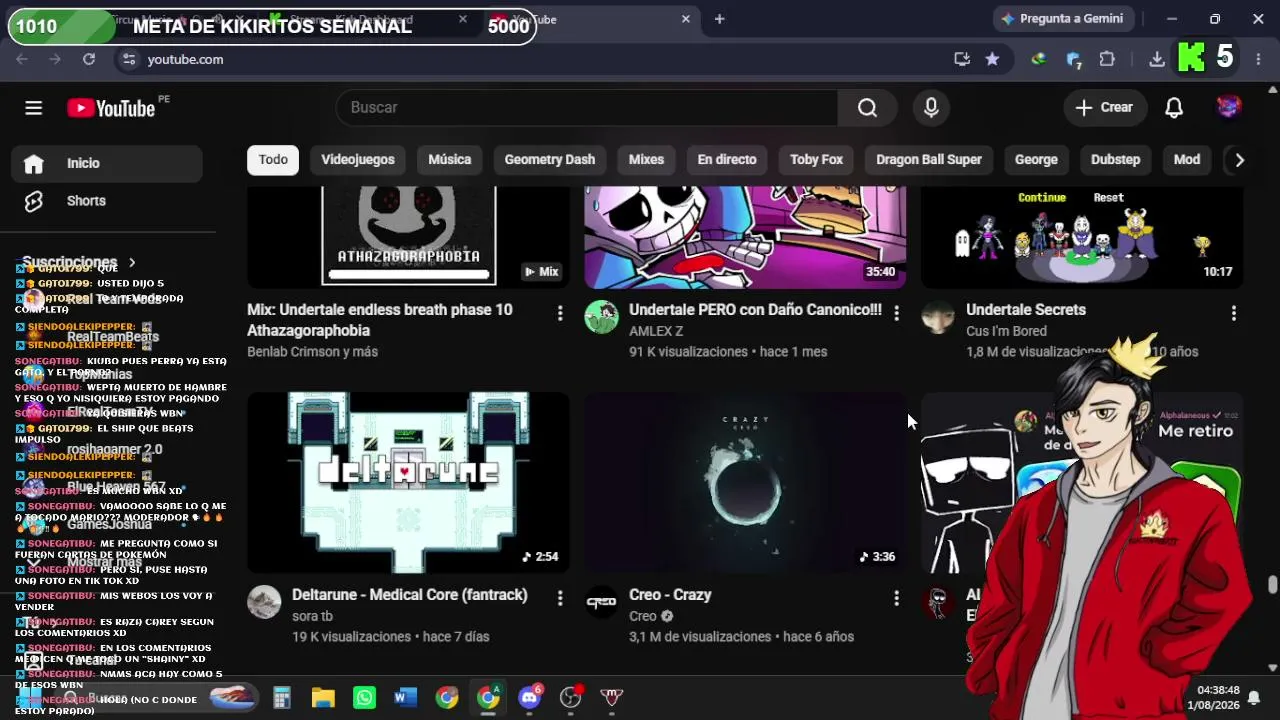
Task: Open Chrome's three-dot menu
Action: tap(1258, 59)
